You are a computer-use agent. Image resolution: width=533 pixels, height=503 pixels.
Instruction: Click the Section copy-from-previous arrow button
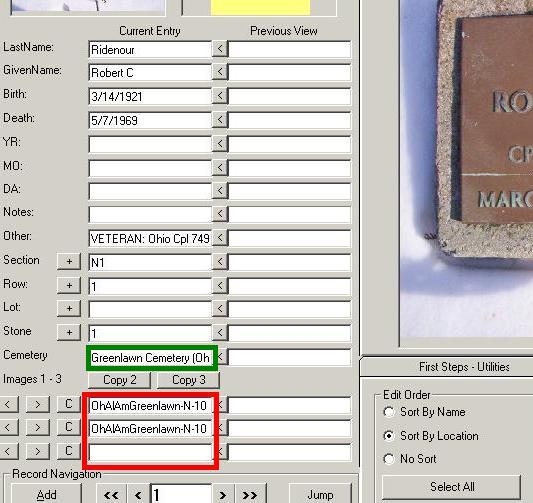tap(220, 261)
